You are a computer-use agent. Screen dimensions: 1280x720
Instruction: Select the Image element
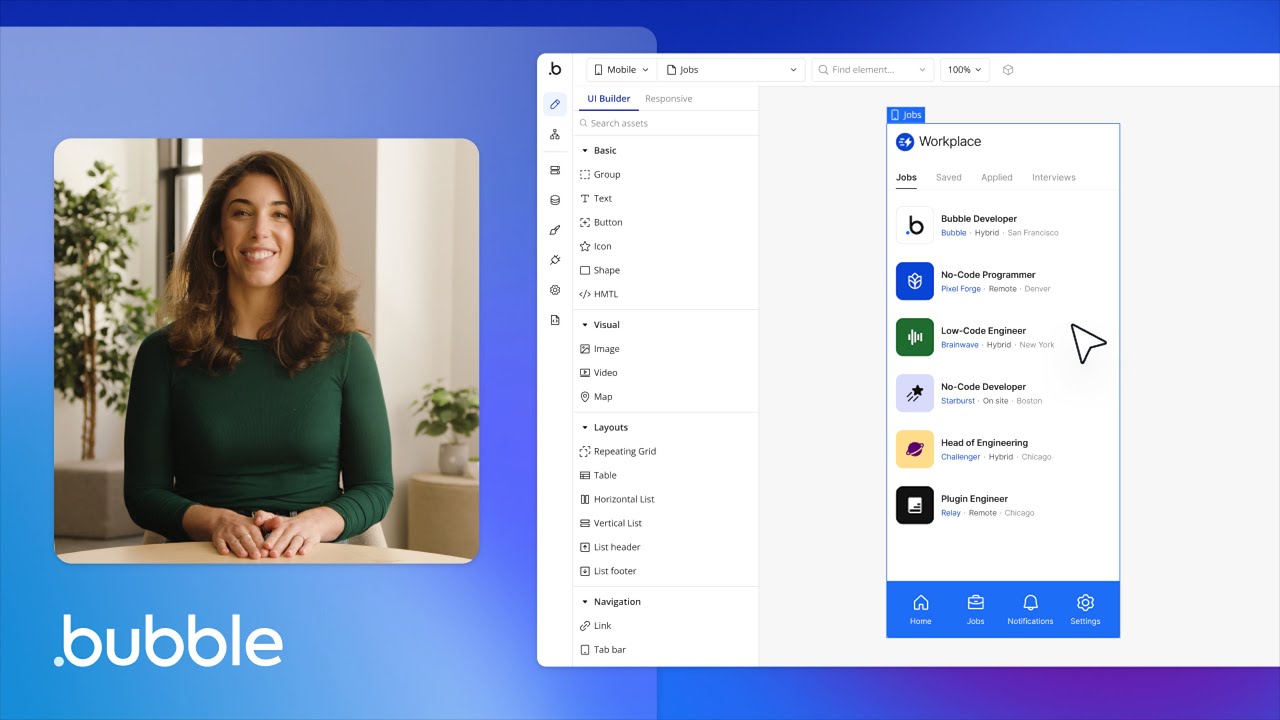(x=600, y=349)
